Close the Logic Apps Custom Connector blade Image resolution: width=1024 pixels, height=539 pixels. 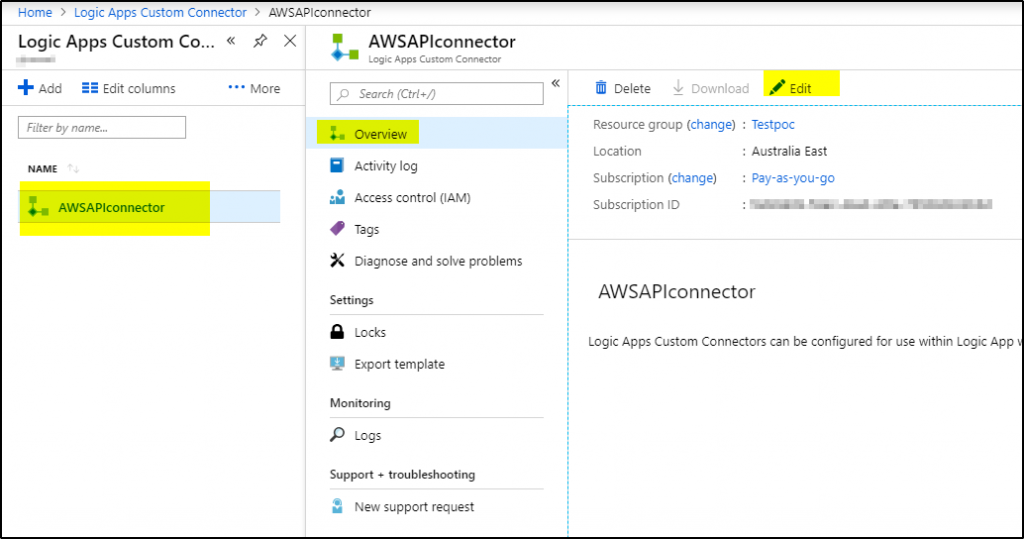click(x=290, y=41)
